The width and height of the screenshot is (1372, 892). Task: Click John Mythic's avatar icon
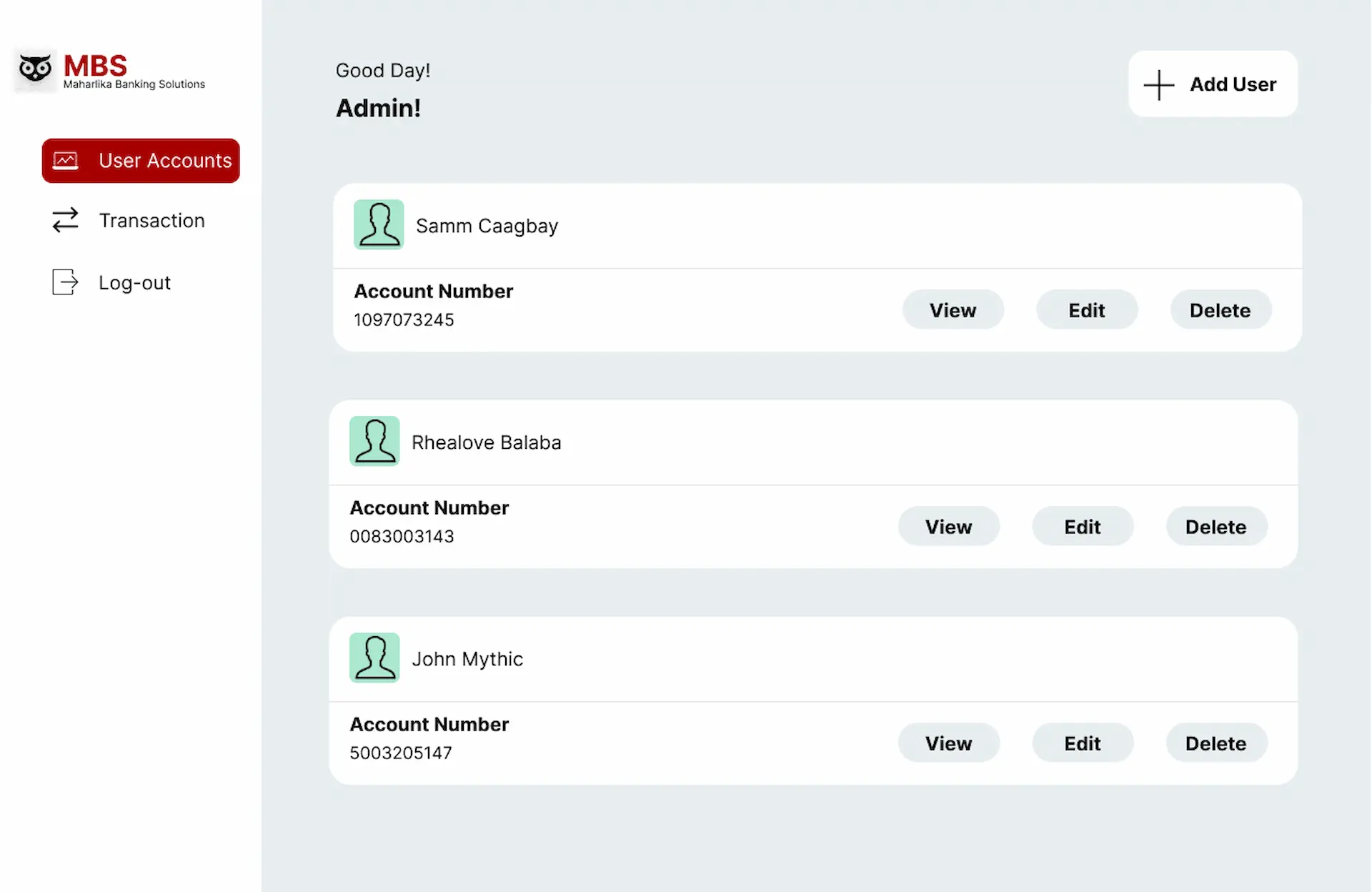coord(374,658)
